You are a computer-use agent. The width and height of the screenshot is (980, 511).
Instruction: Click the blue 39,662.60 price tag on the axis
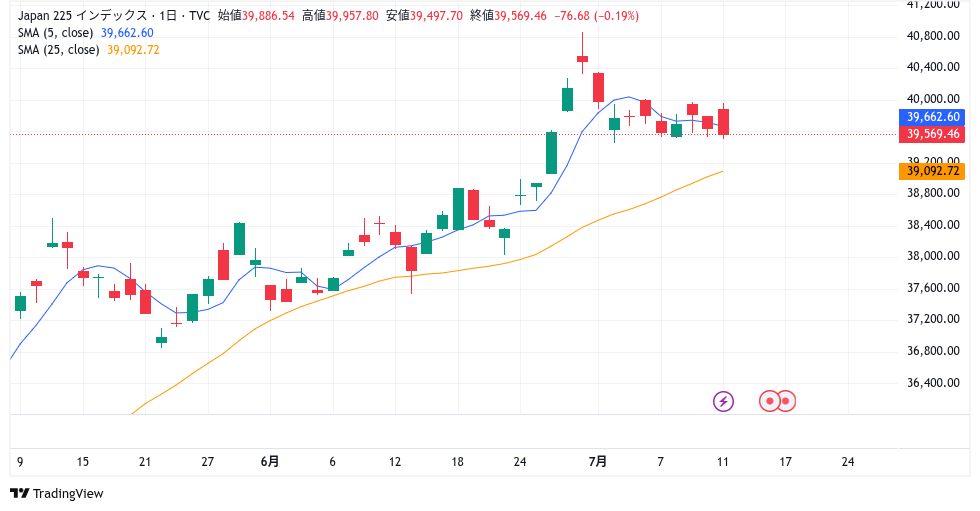932,117
